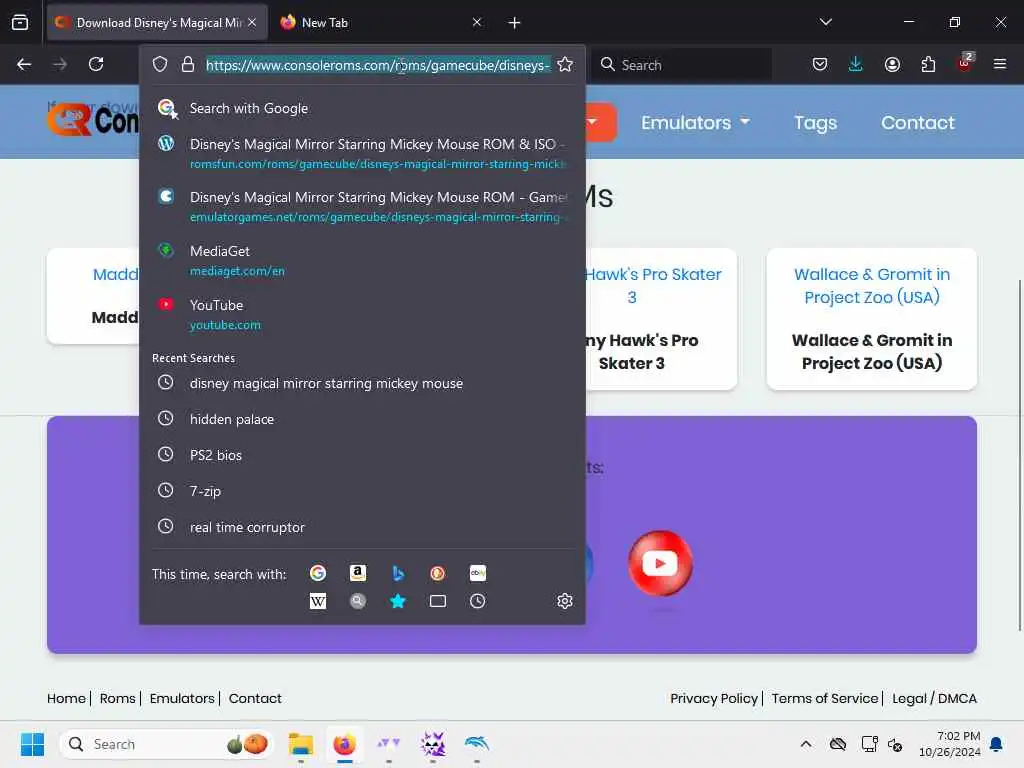The image size is (1024, 768).
Task: Open the notification bell in system tray
Action: 997,744
